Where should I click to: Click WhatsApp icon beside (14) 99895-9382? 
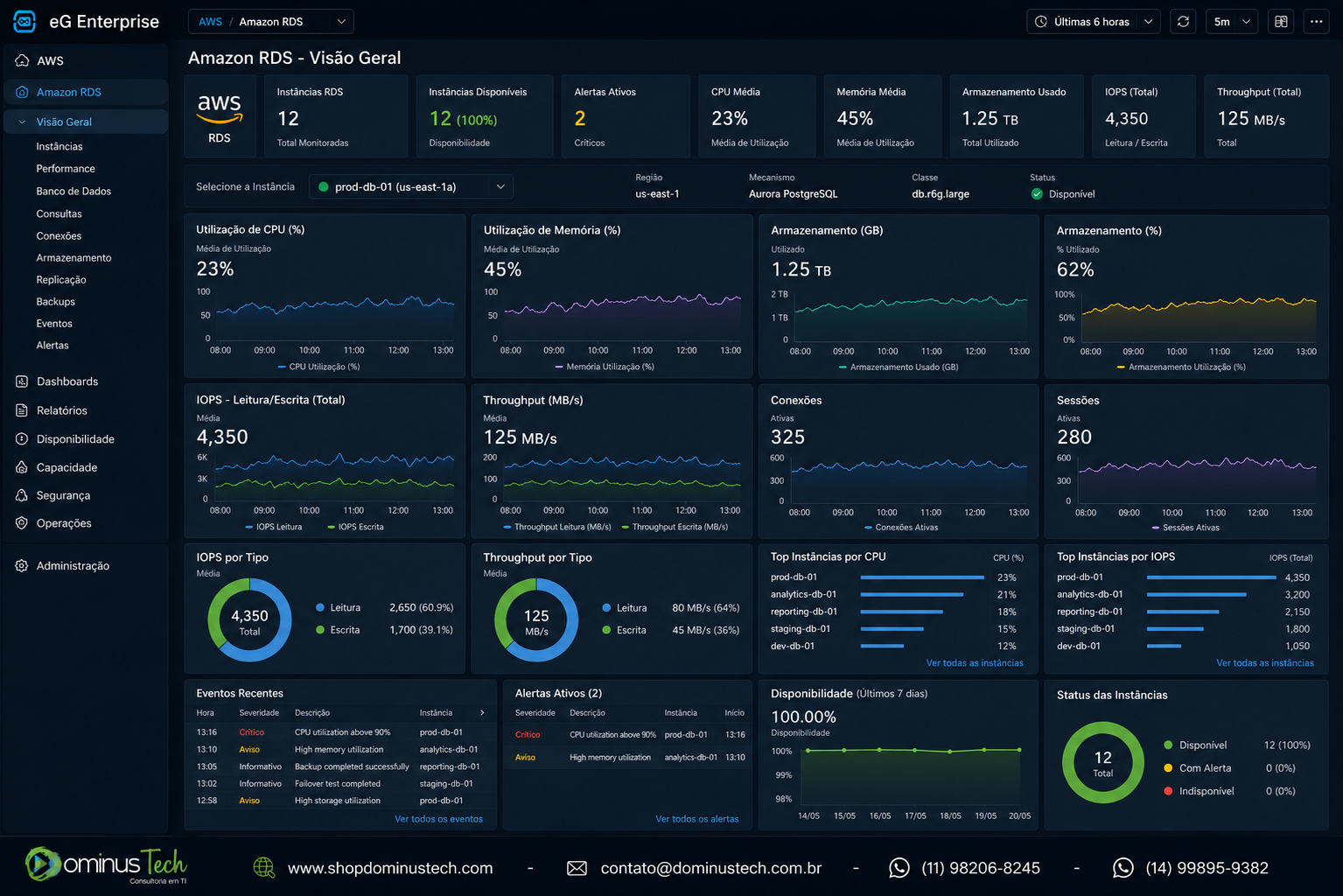click(x=1123, y=868)
